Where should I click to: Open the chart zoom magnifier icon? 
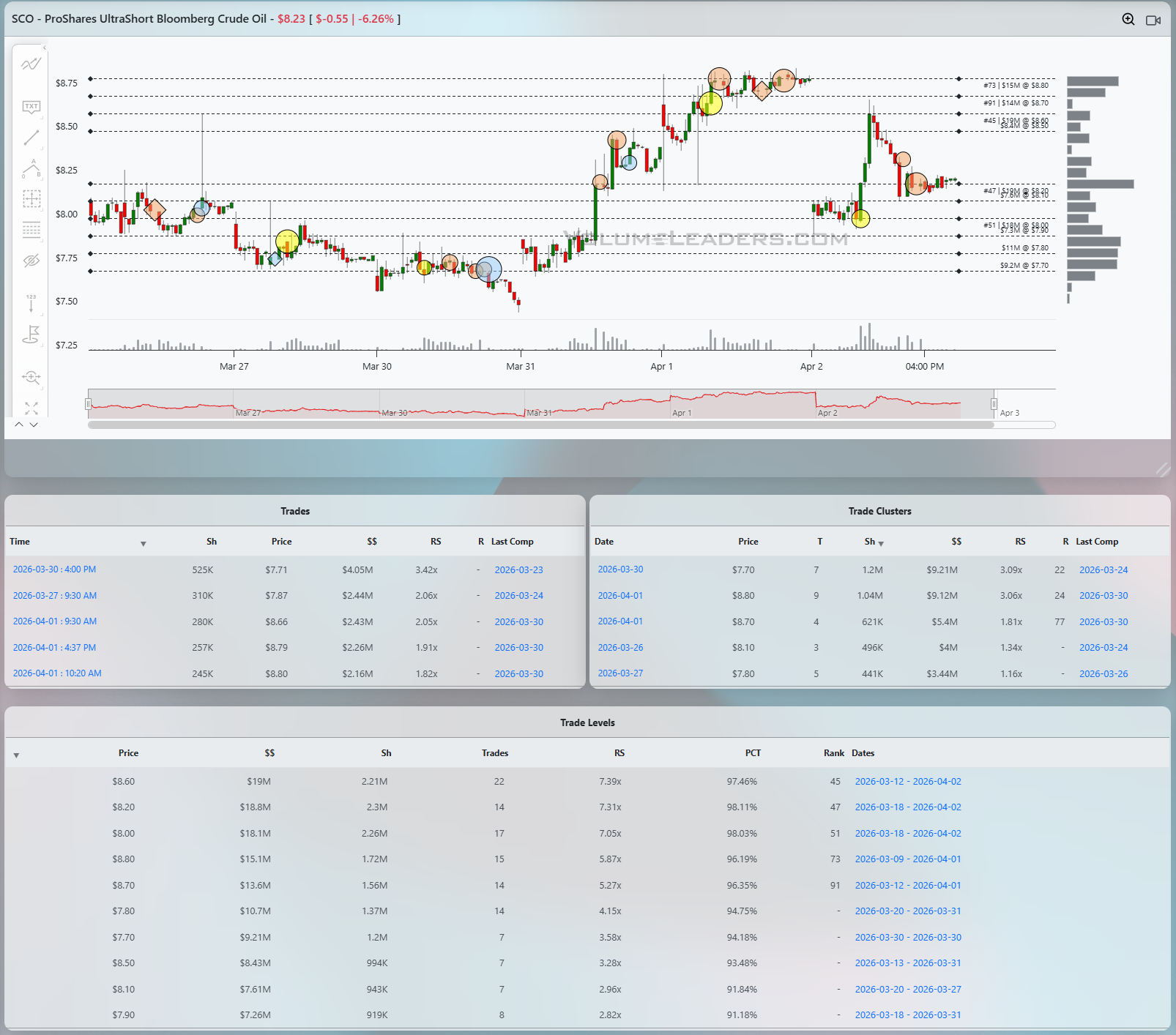tap(1128, 19)
